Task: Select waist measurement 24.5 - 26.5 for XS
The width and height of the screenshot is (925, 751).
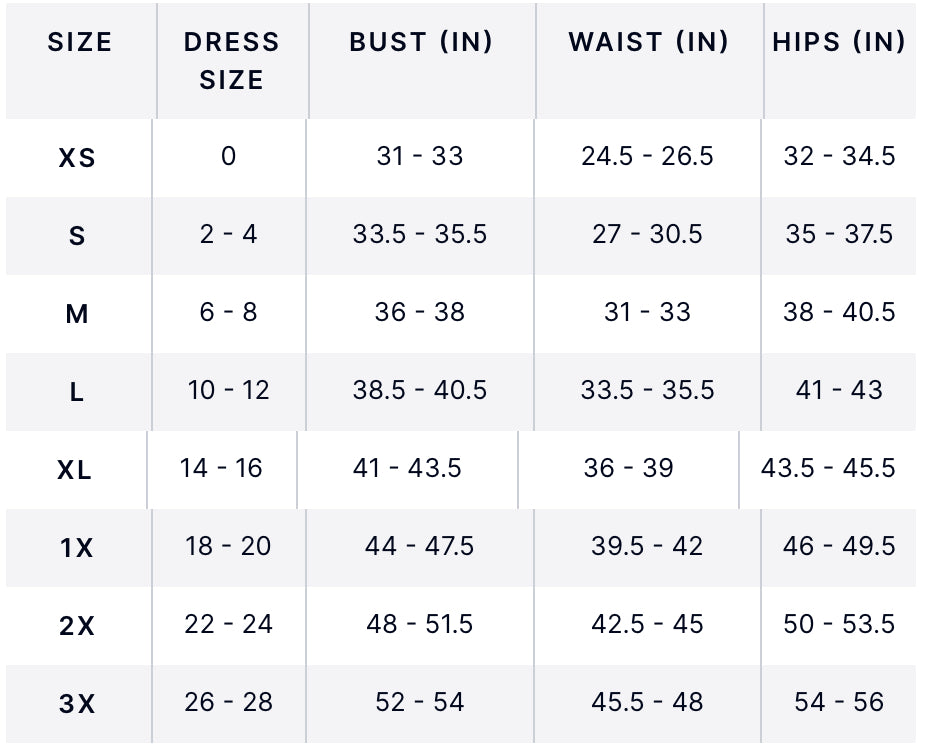Action: (647, 156)
